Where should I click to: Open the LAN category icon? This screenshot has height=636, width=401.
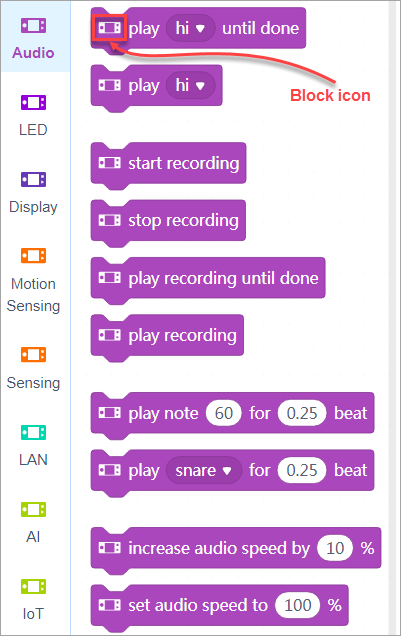[33, 432]
